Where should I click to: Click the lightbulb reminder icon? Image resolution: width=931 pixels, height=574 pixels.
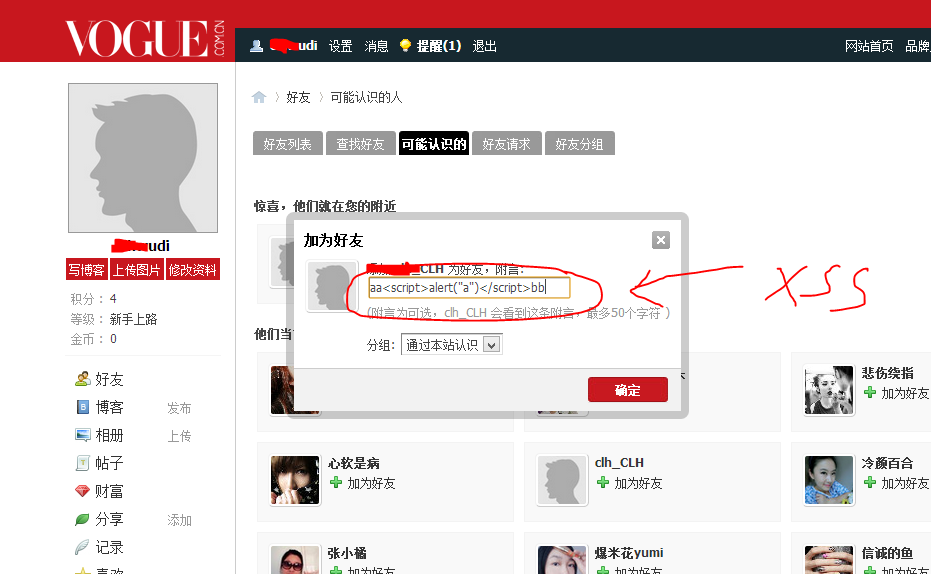(405, 46)
